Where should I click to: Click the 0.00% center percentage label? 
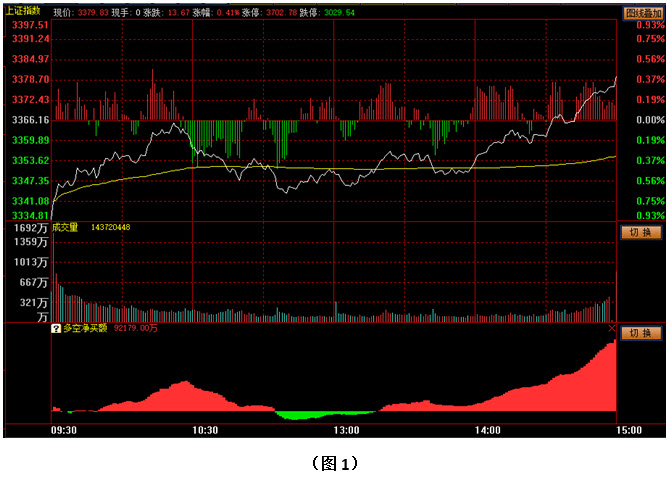coord(650,120)
